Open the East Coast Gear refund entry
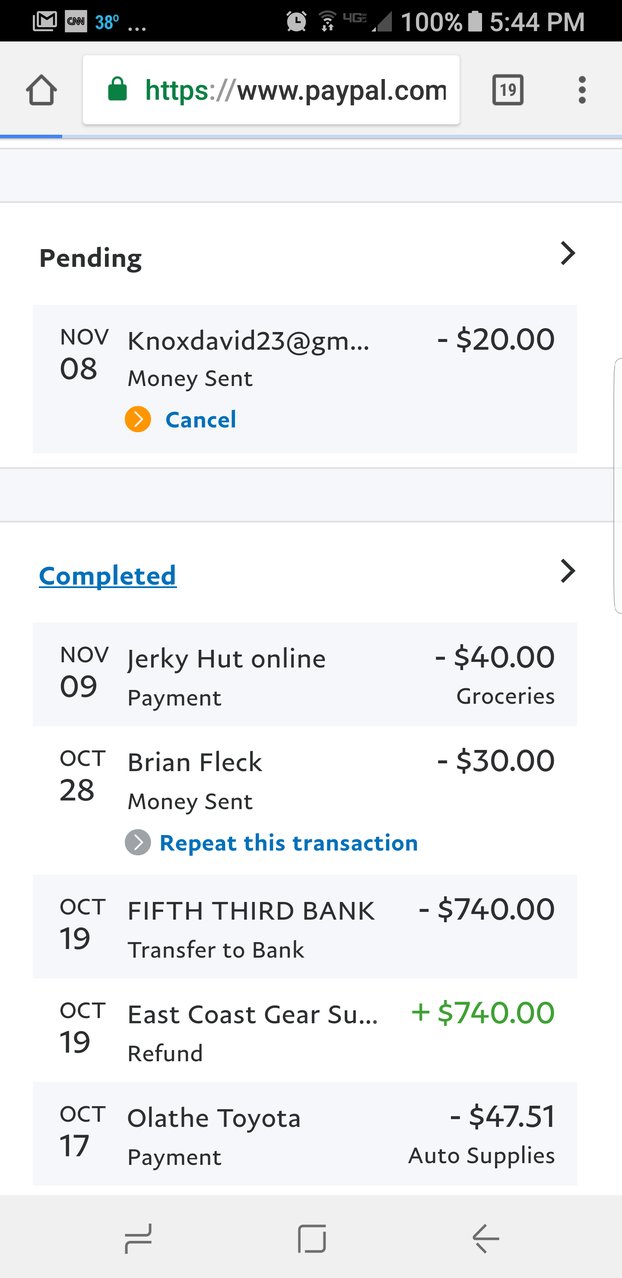This screenshot has height=1278, width=622. click(x=305, y=1030)
